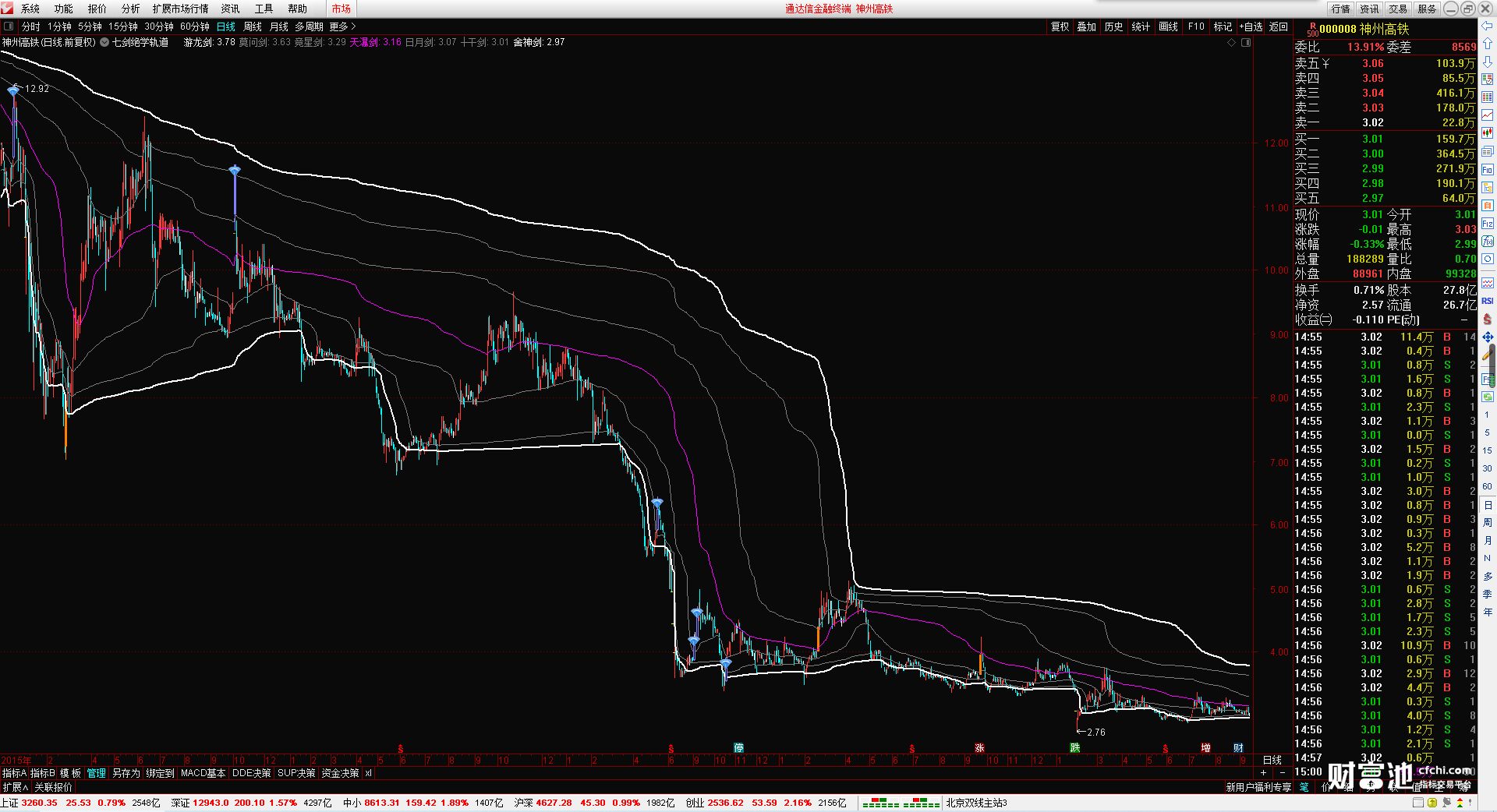Viewport: 1497px width, 812px height.
Task: Open the intraday line chart icon in sidebar
Action: click(1488, 115)
